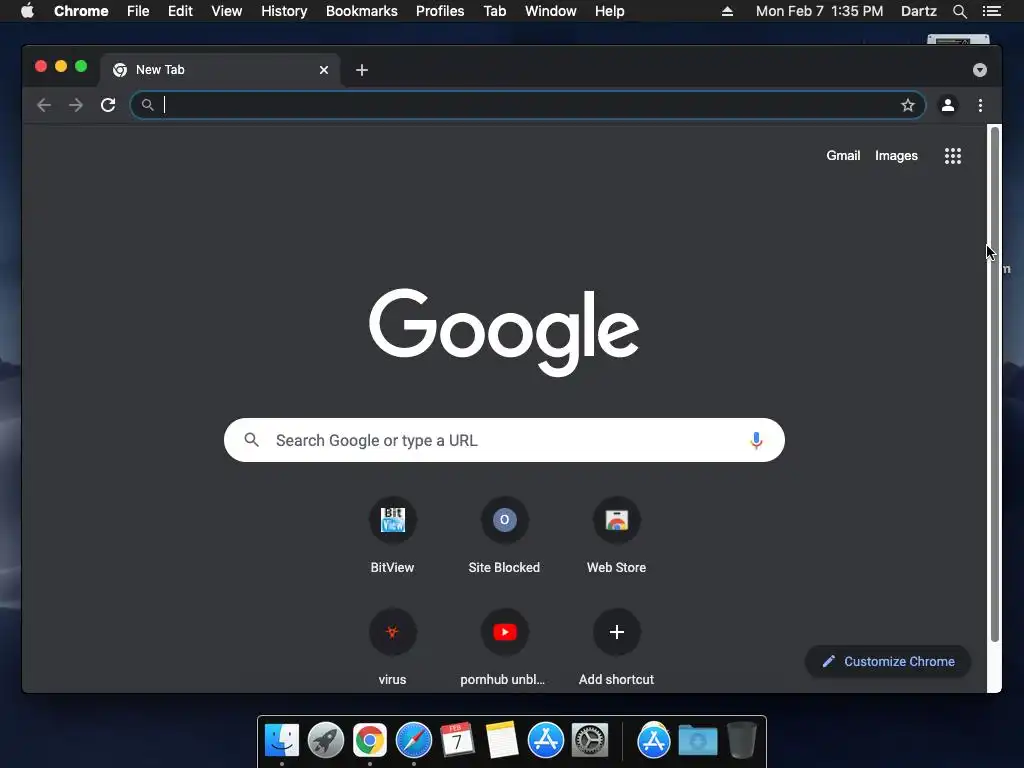This screenshot has width=1024, height=768.
Task: Click the date and time in menu bar
Action: tap(819, 11)
